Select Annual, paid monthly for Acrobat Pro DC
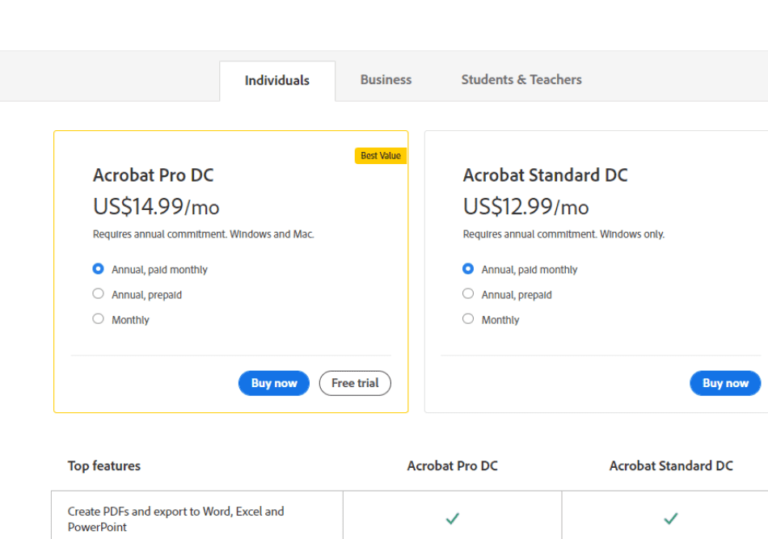Screen dimensions: 768x539 pos(98,269)
